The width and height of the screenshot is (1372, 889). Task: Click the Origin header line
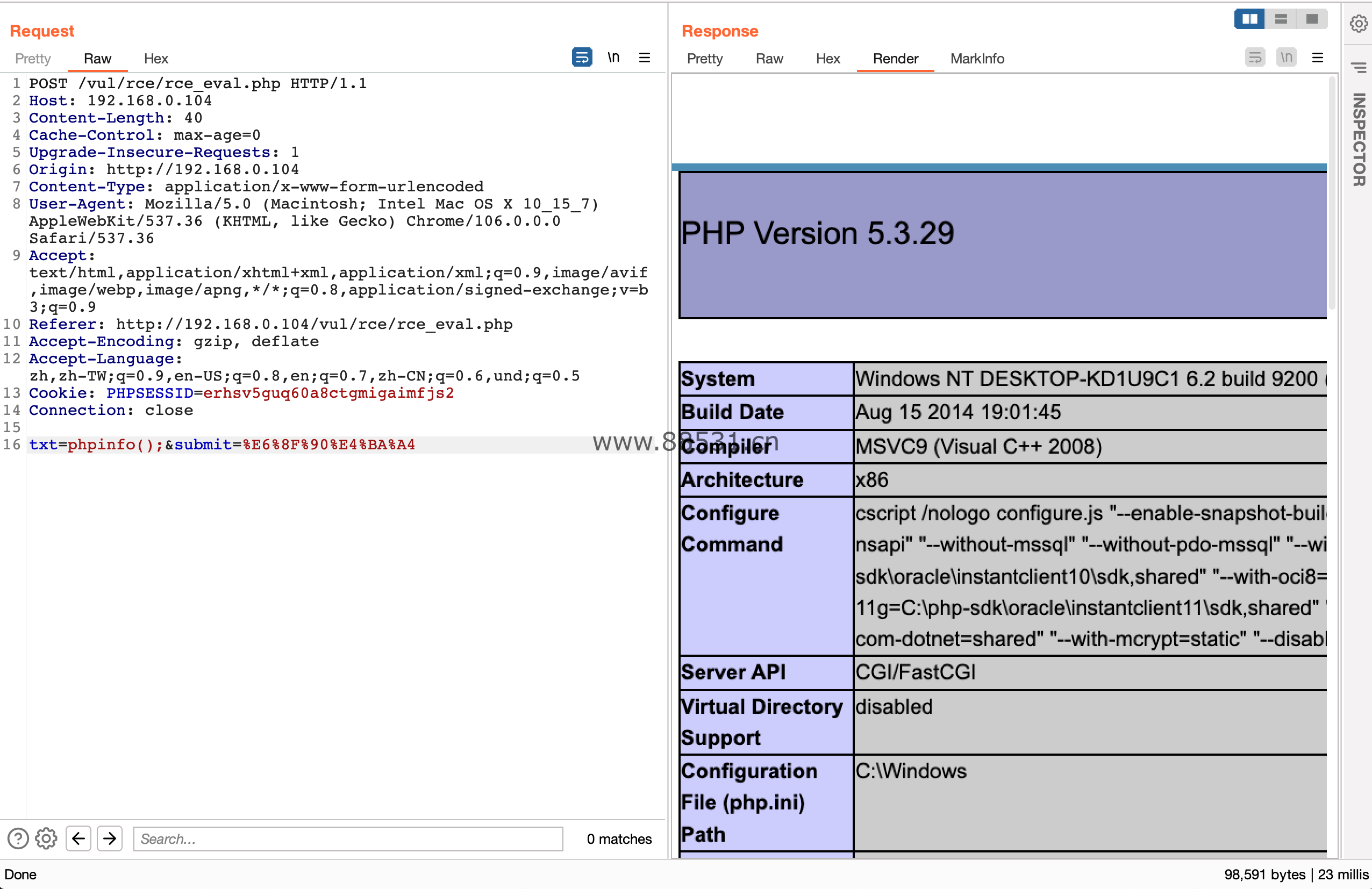click(x=164, y=169)
